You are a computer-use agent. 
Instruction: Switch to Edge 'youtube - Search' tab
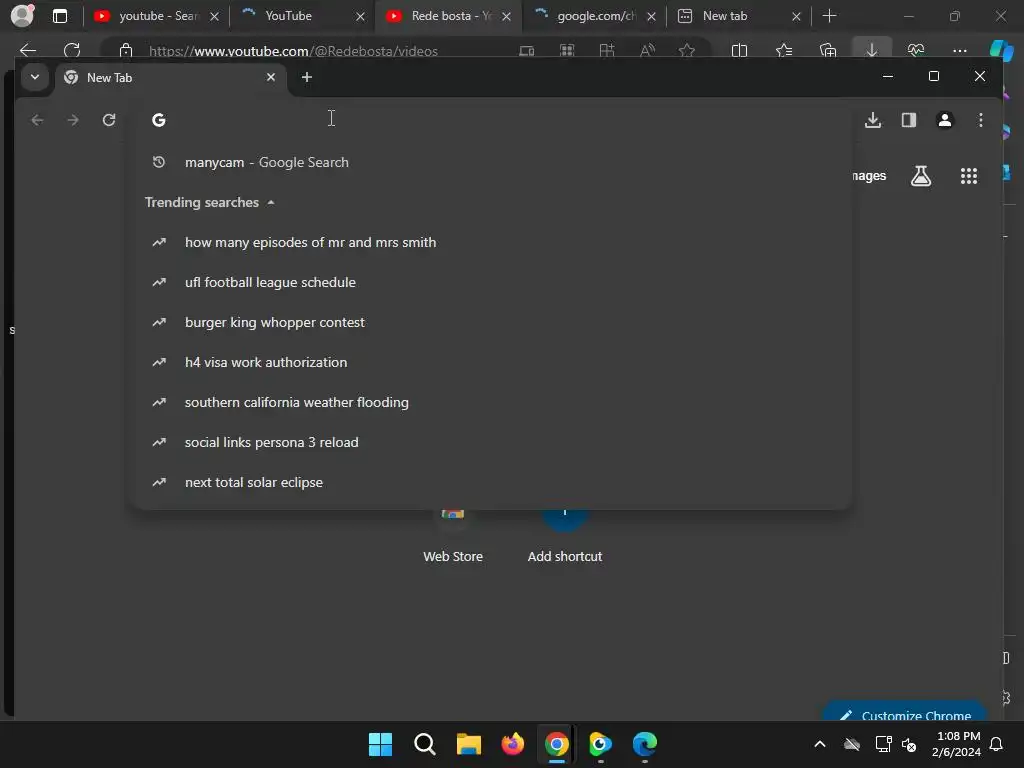pos(156,16)
